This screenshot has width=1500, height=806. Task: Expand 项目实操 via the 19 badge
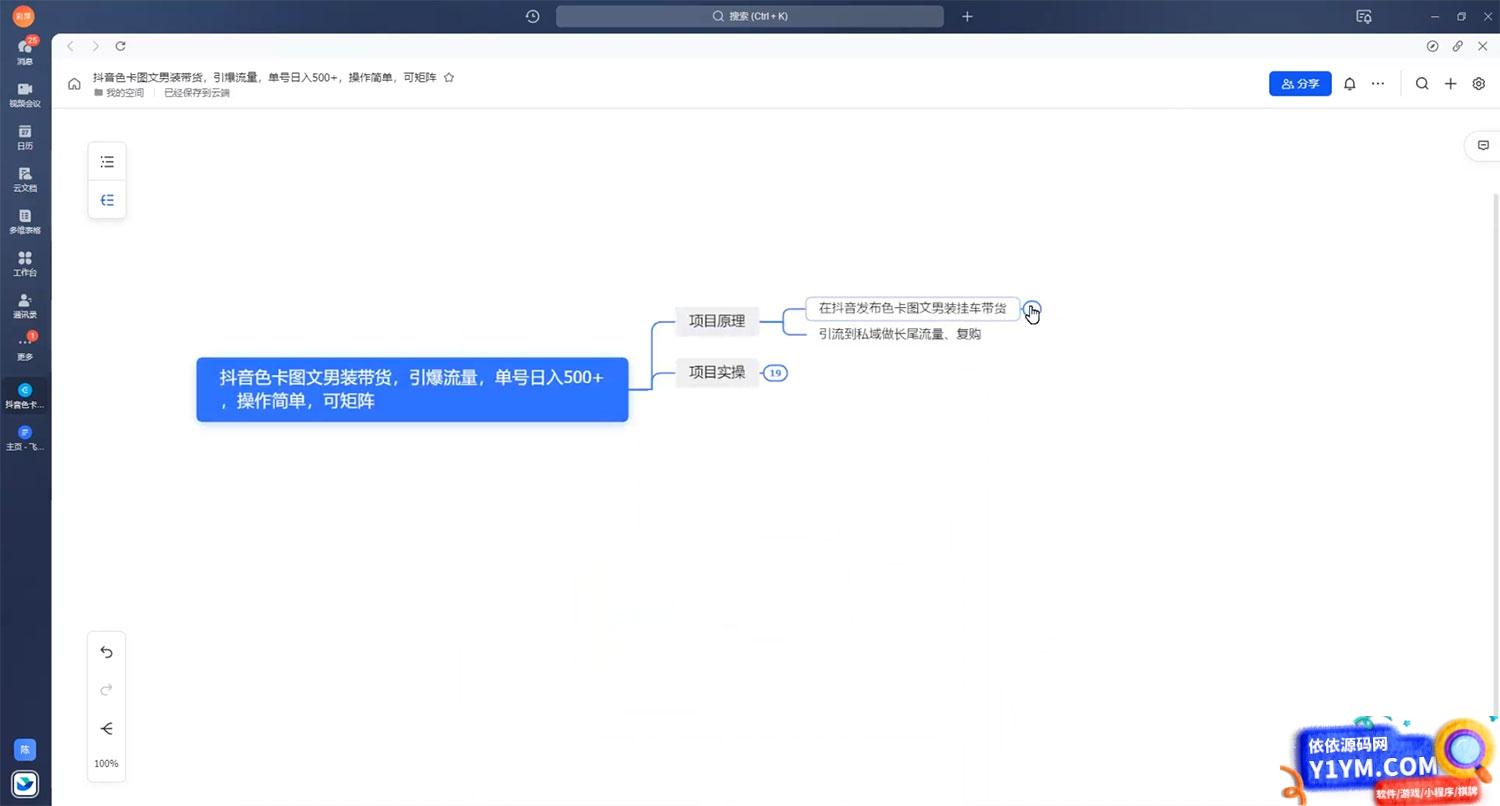pyautogui.click(x=775, y=373)
